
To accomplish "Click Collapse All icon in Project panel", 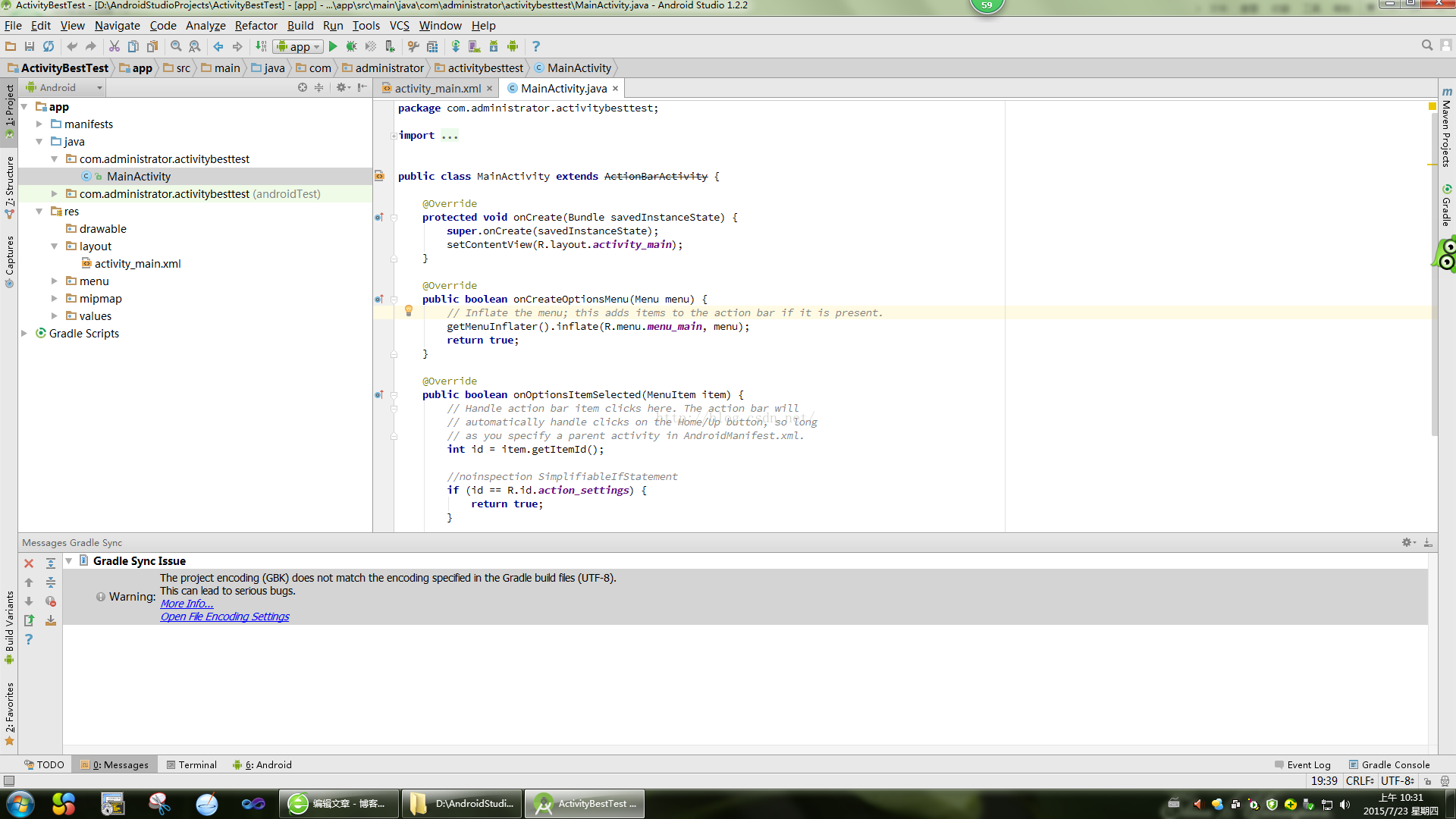I will [x=319, y=87].
